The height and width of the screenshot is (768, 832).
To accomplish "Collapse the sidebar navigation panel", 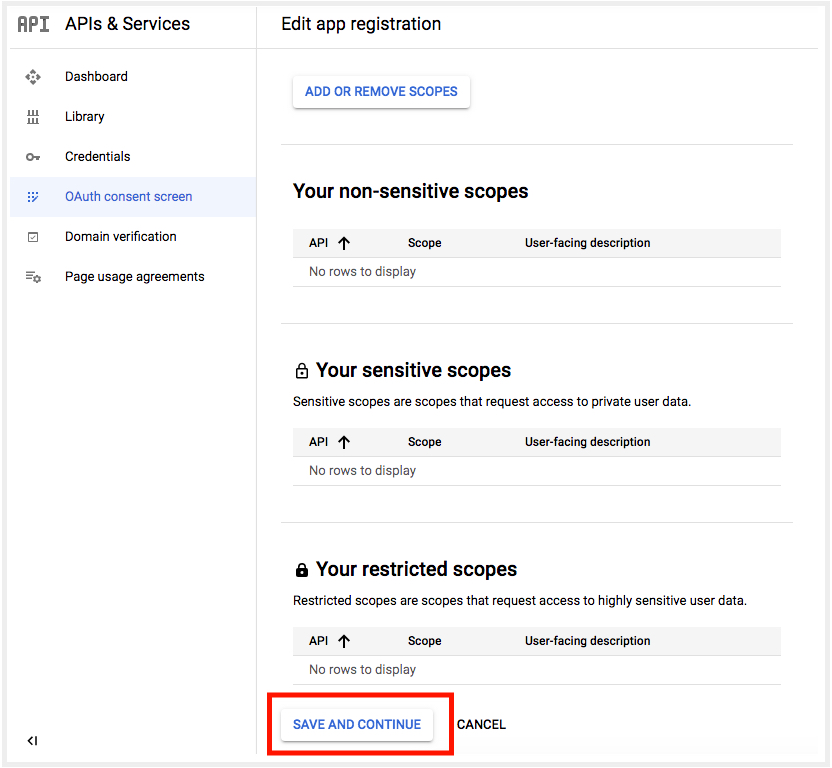I will 32,740.
